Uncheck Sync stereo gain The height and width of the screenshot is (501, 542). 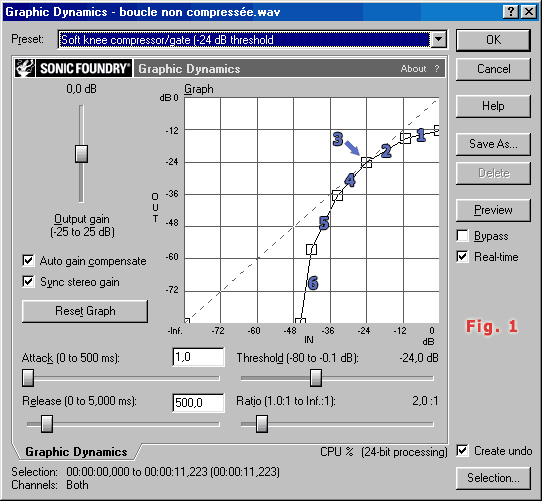coord(28,281)
